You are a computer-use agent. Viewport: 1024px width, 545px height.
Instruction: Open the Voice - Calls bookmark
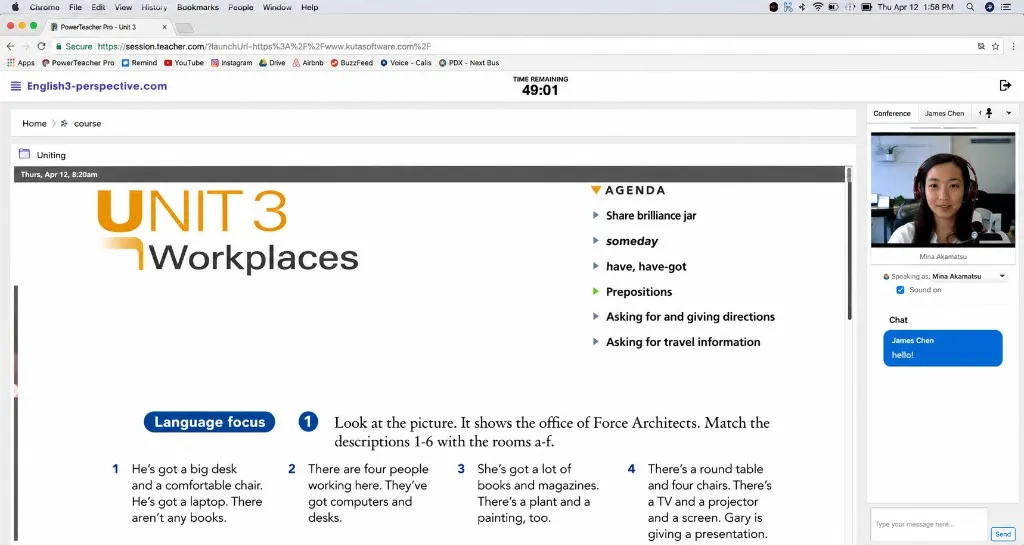tap(406, 63)
